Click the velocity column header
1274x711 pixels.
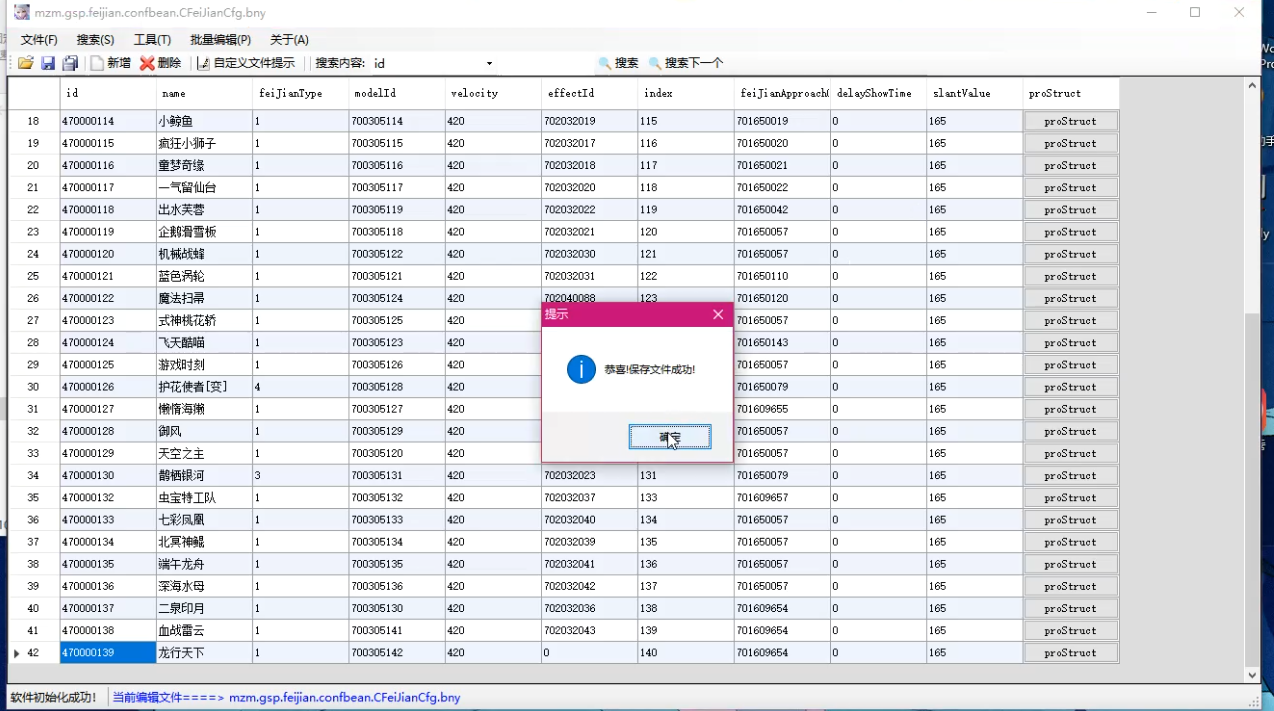[x=493, y=93]
